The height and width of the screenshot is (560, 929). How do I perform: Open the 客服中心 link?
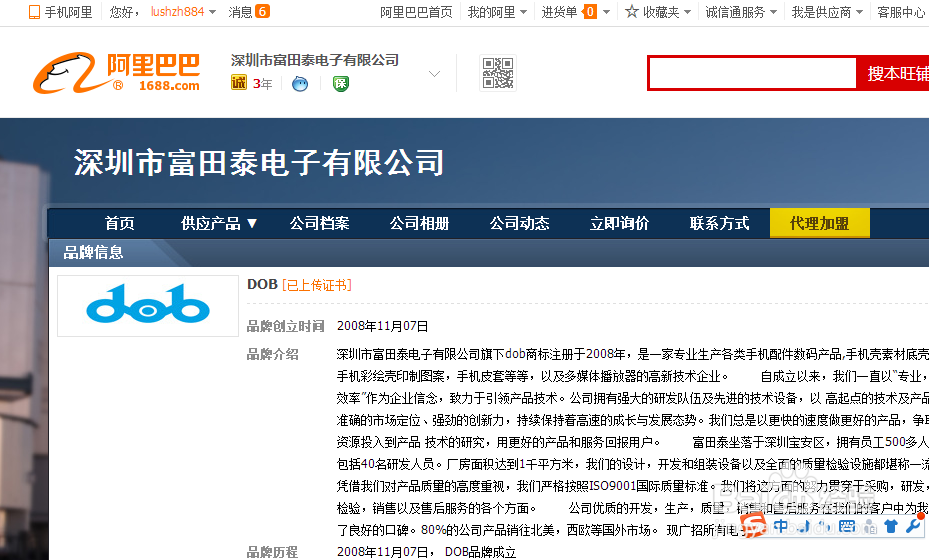pyautogui.click(x=901, y=12)
